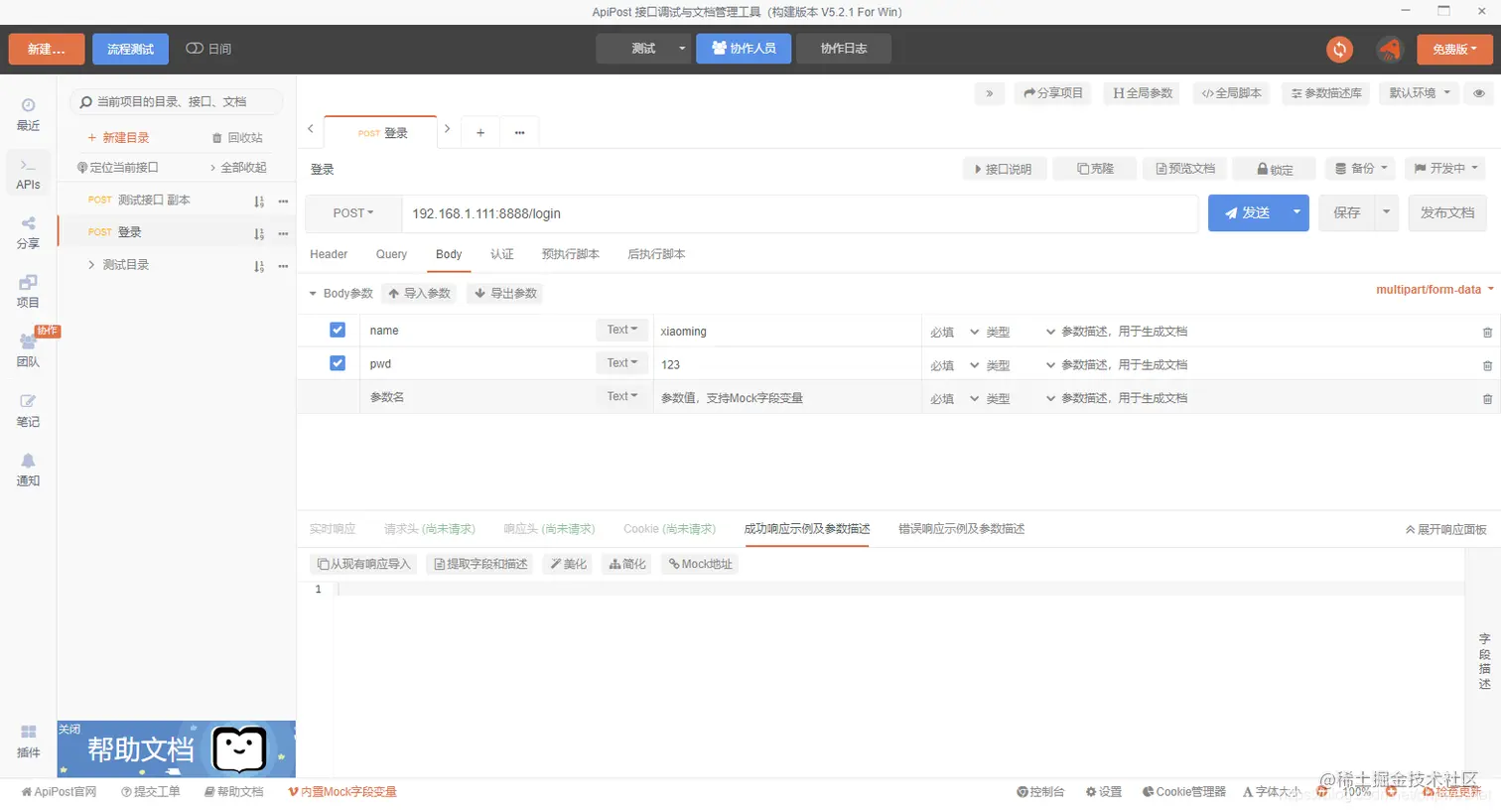Screen dimensions: 1501x812
Task: Open 免费版 plan dropdown
Action: pos(1454,49)
